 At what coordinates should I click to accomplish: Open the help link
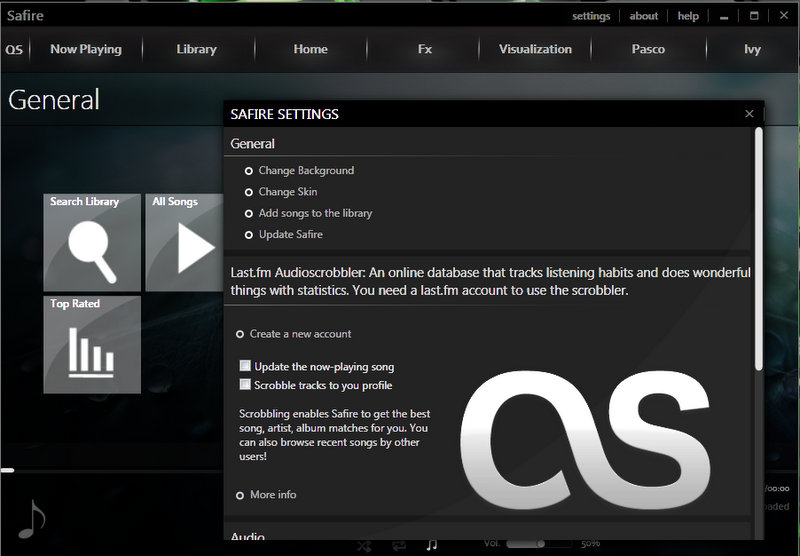(688, 16)
